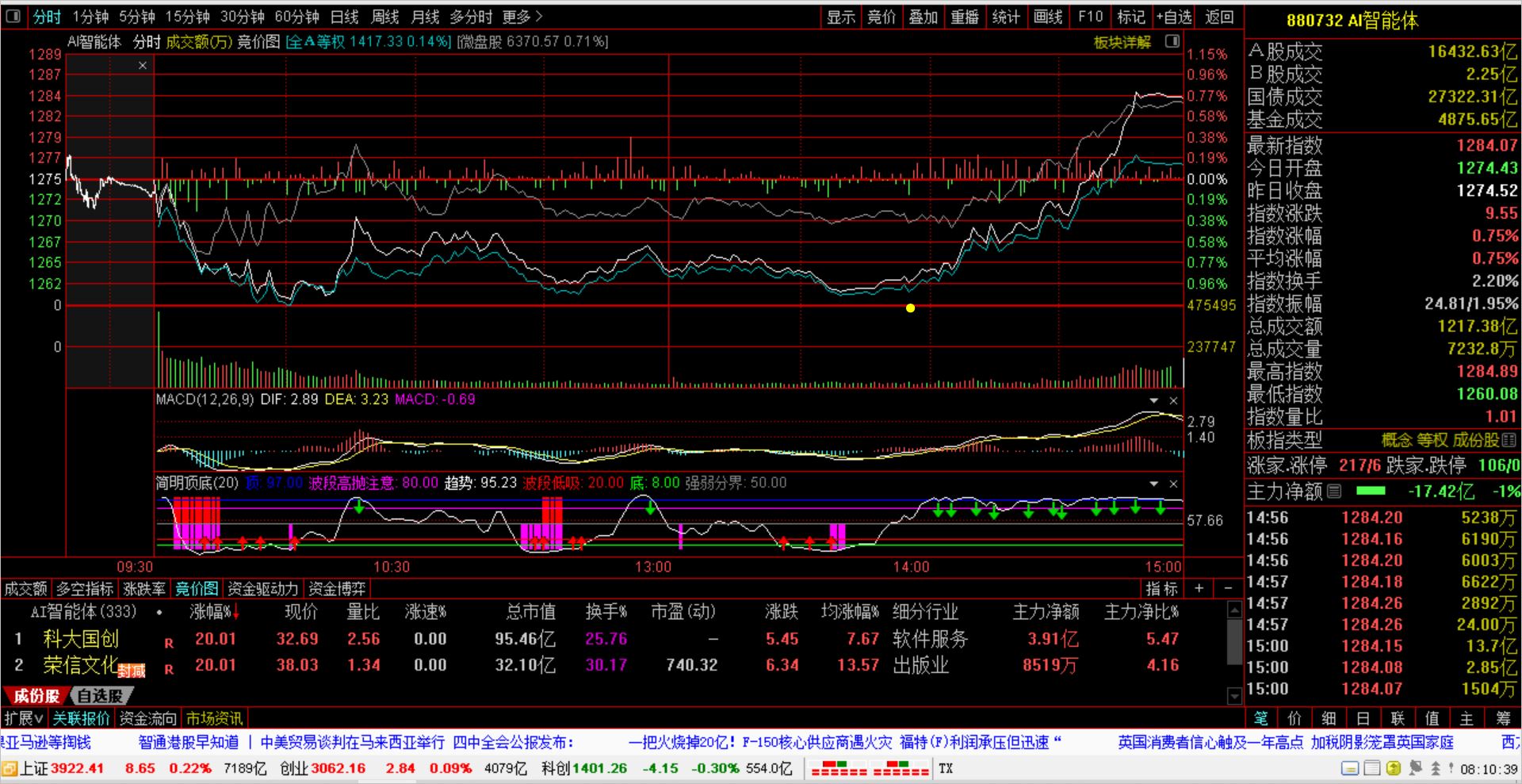Toggle the left sidebar panel icon

pos(13,17)
